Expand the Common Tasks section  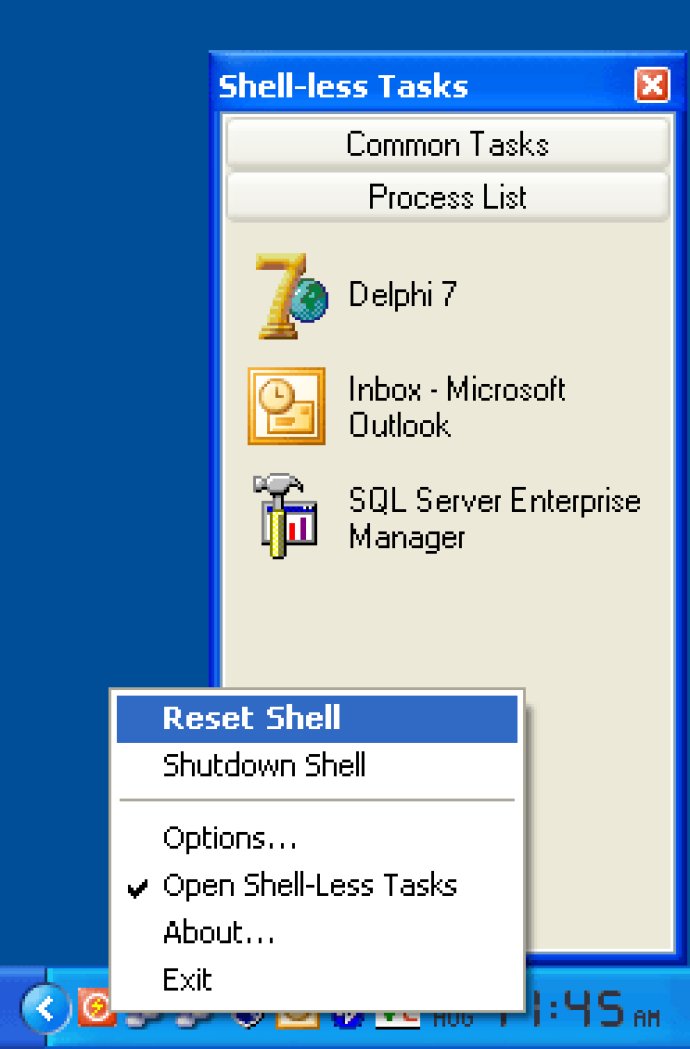[448, 144]
